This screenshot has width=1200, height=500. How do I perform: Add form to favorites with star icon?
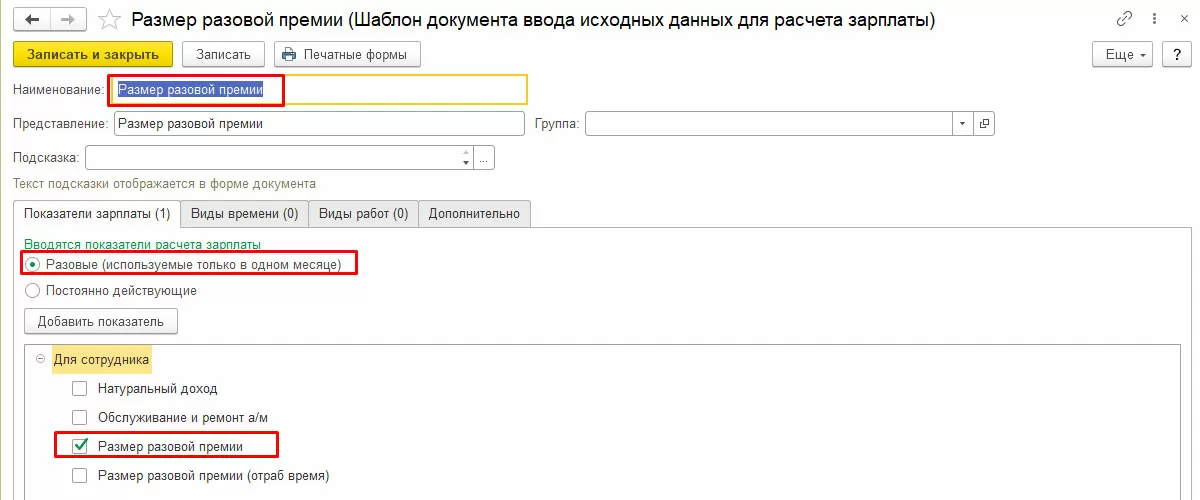112,20
